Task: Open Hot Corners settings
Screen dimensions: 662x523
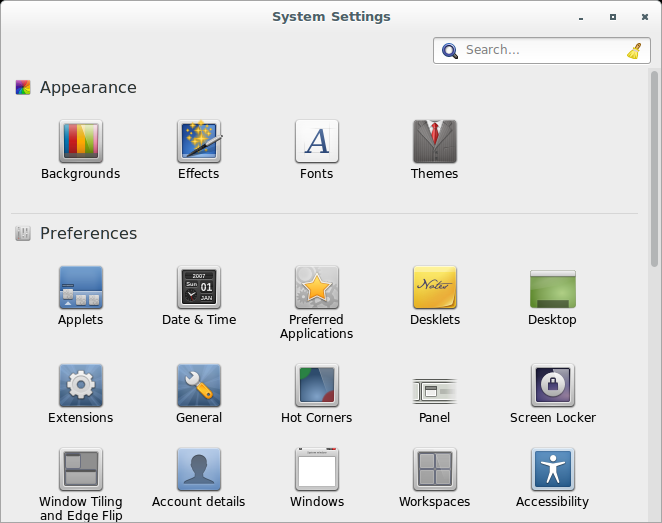Action: pos(316,386)
